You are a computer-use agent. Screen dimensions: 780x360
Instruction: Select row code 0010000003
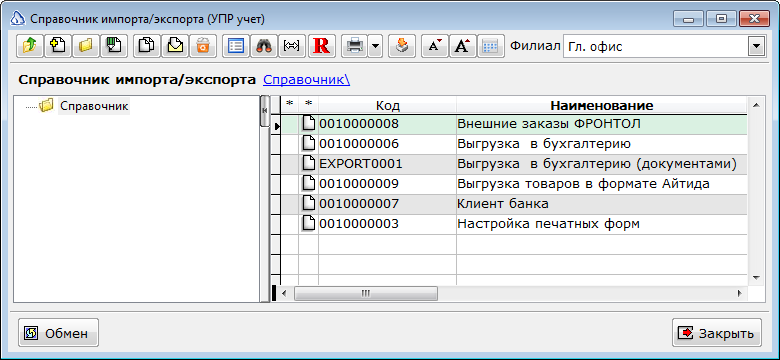387,224
